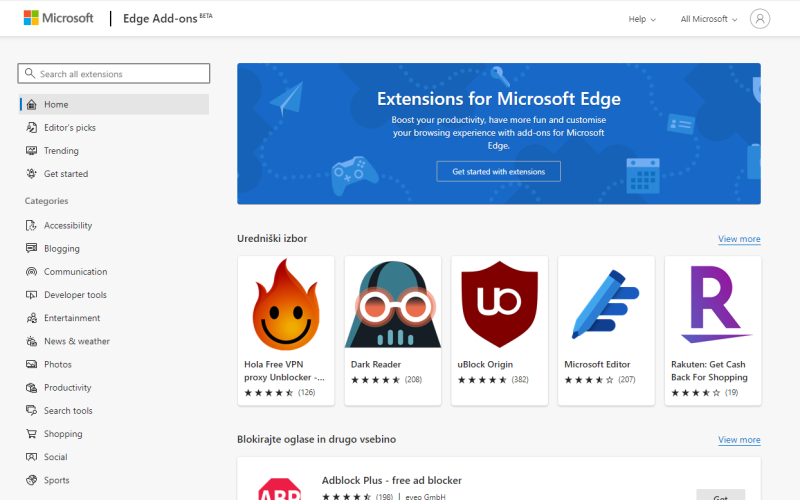Click the Shopping cart icon
This screenshot has width=800, height=500.
pos(32,434)
